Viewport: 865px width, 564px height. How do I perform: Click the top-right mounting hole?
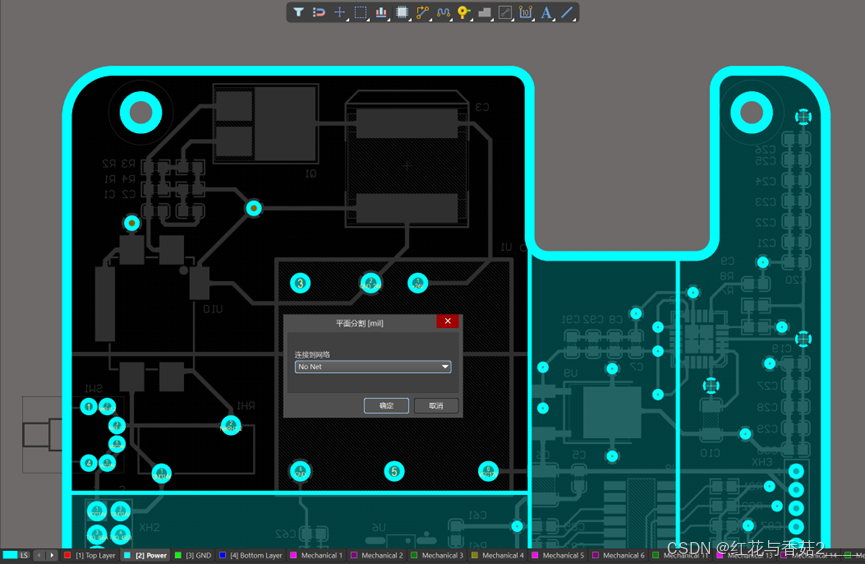(751, 113)
